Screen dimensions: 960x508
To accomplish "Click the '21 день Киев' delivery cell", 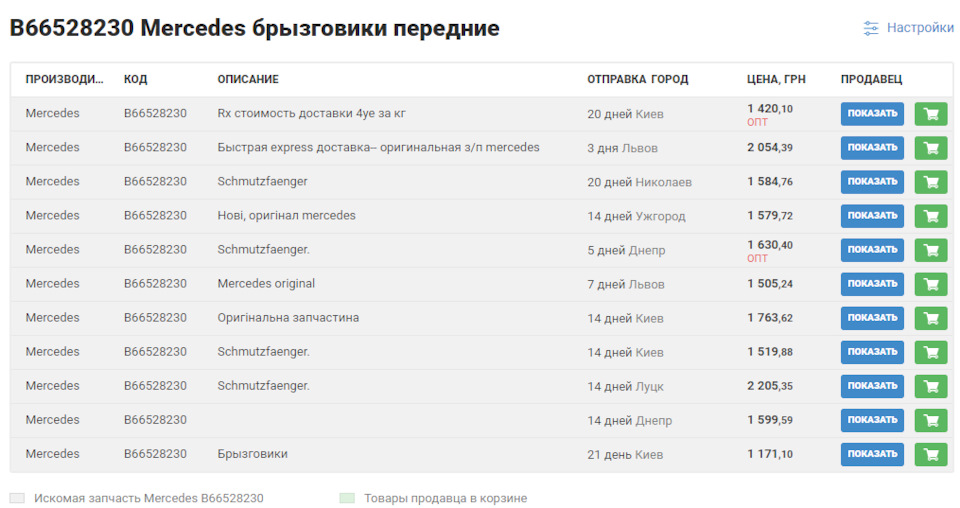I will (625, 454).
